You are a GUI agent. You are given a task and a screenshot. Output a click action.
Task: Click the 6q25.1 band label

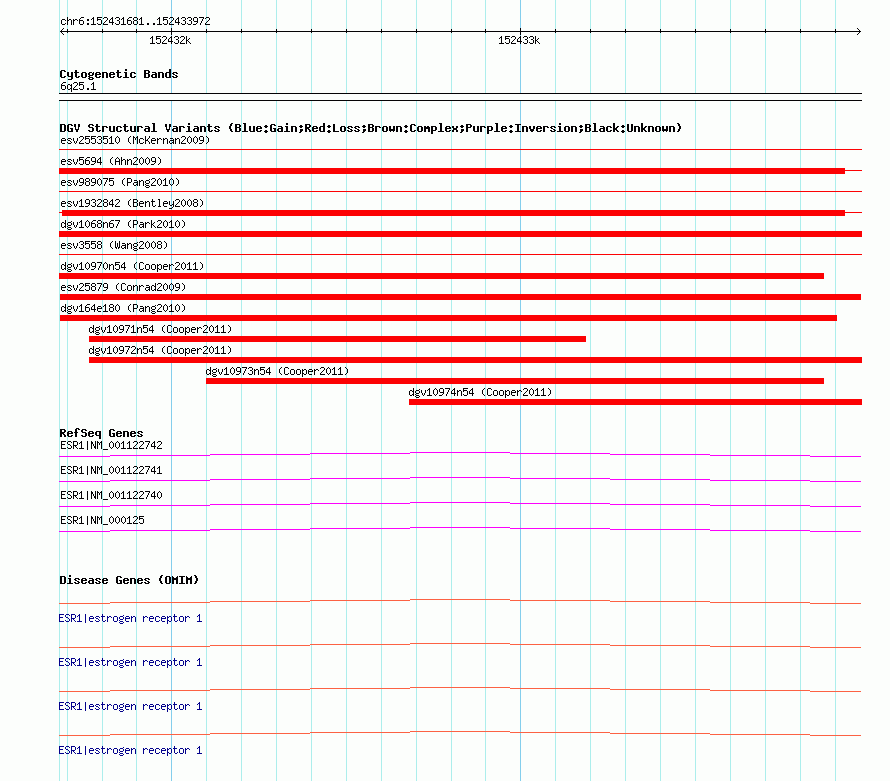(78, 86)
